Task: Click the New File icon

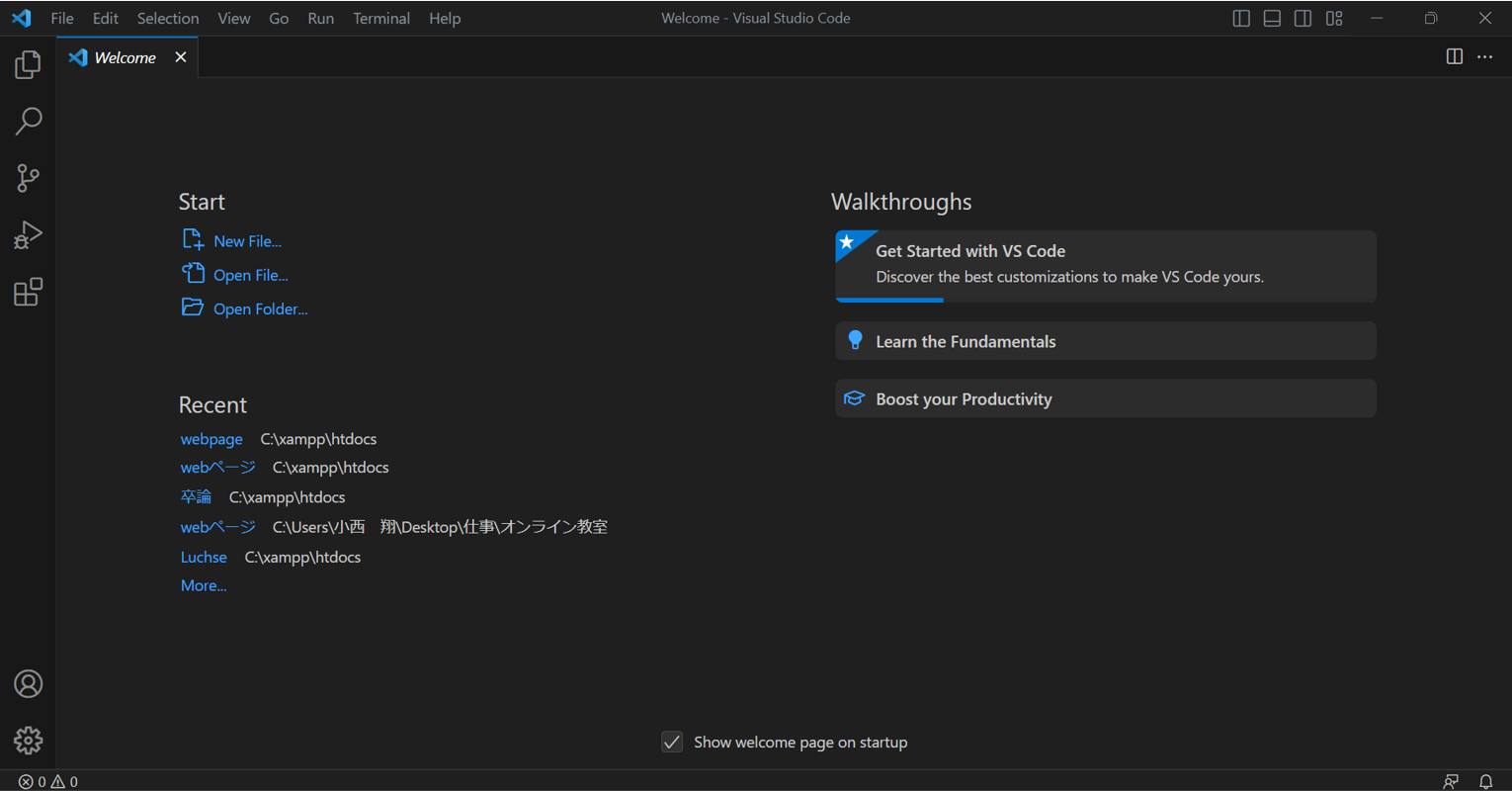Action: coord(193,239)
